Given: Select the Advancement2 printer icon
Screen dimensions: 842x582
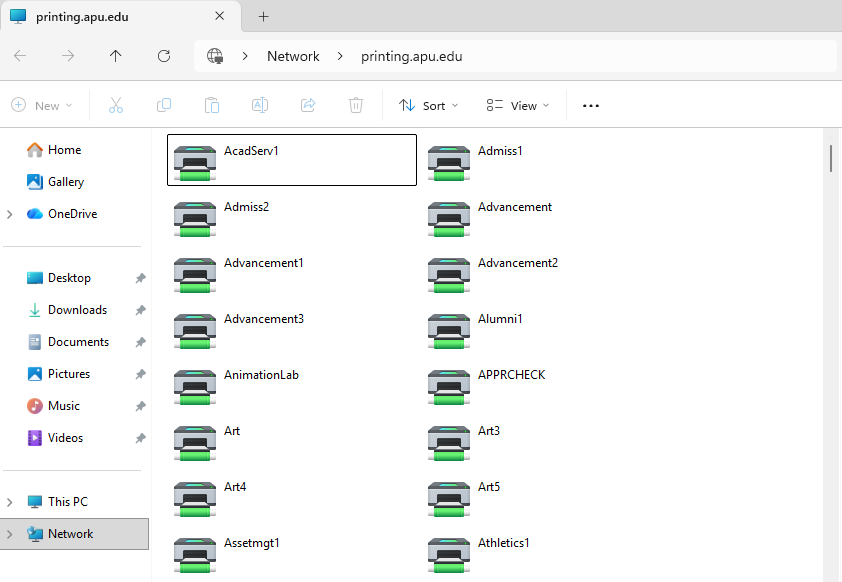Looking at the screenshot, I should (449, 275).
